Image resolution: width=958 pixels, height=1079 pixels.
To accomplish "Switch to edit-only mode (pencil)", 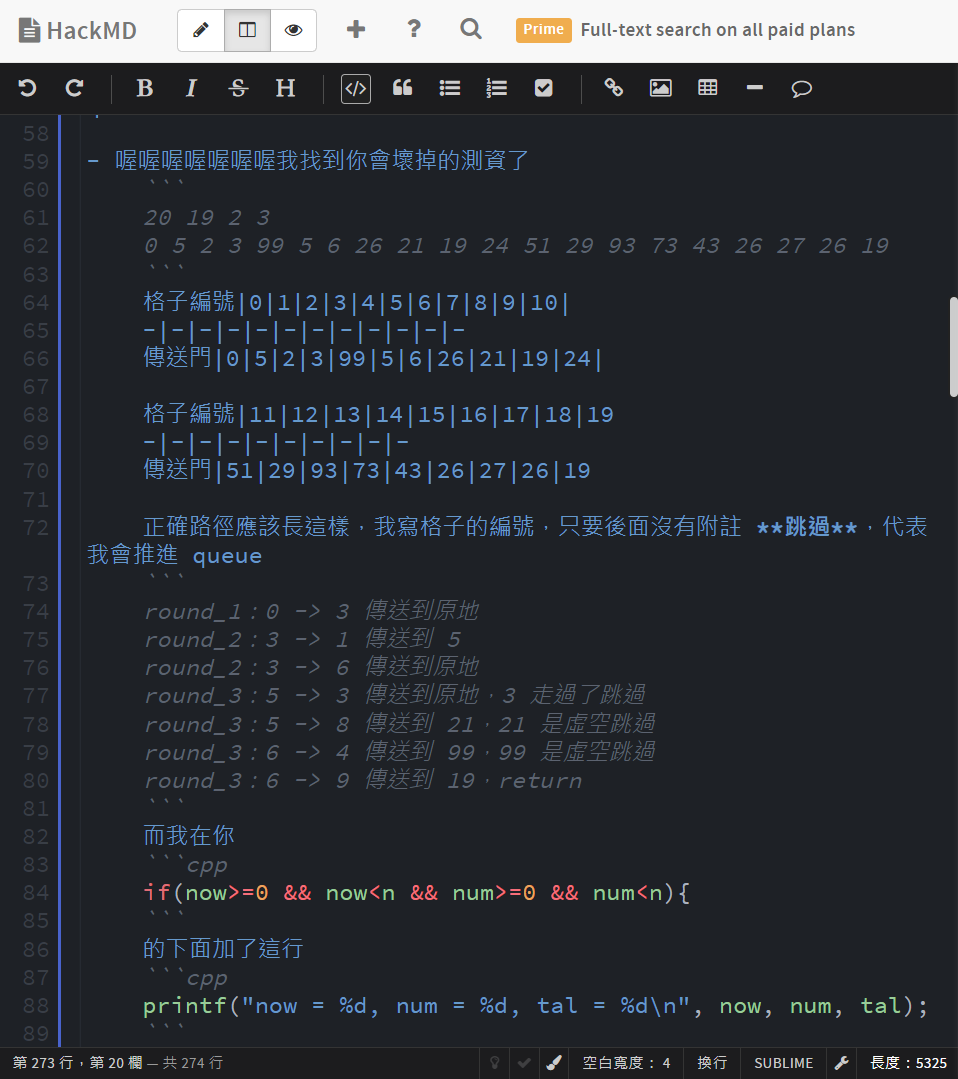I will click(201, 30).
